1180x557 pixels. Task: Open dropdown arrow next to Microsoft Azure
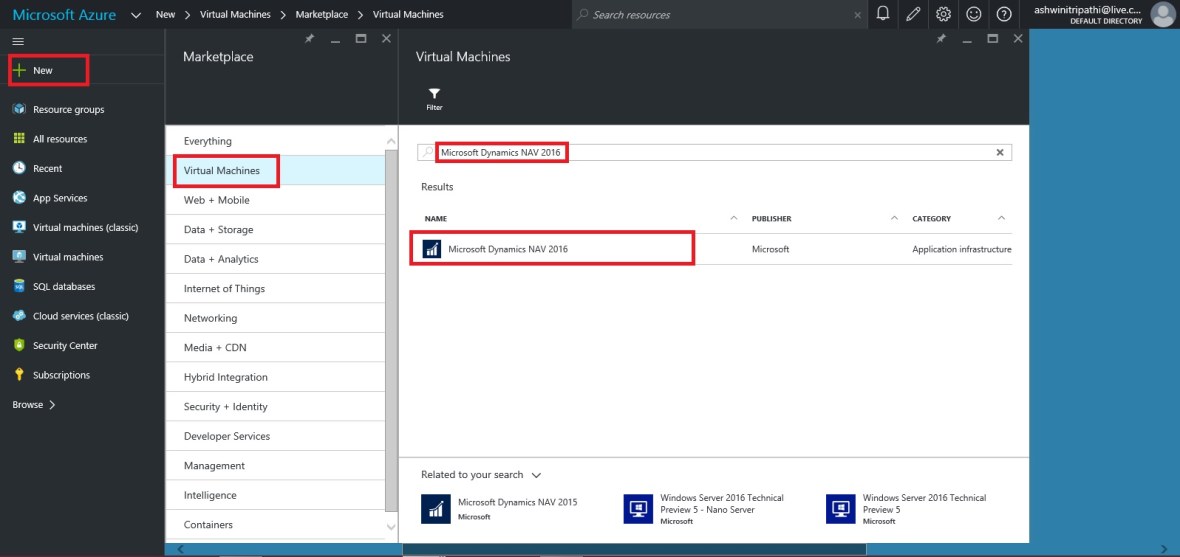(x=135, y=15)
